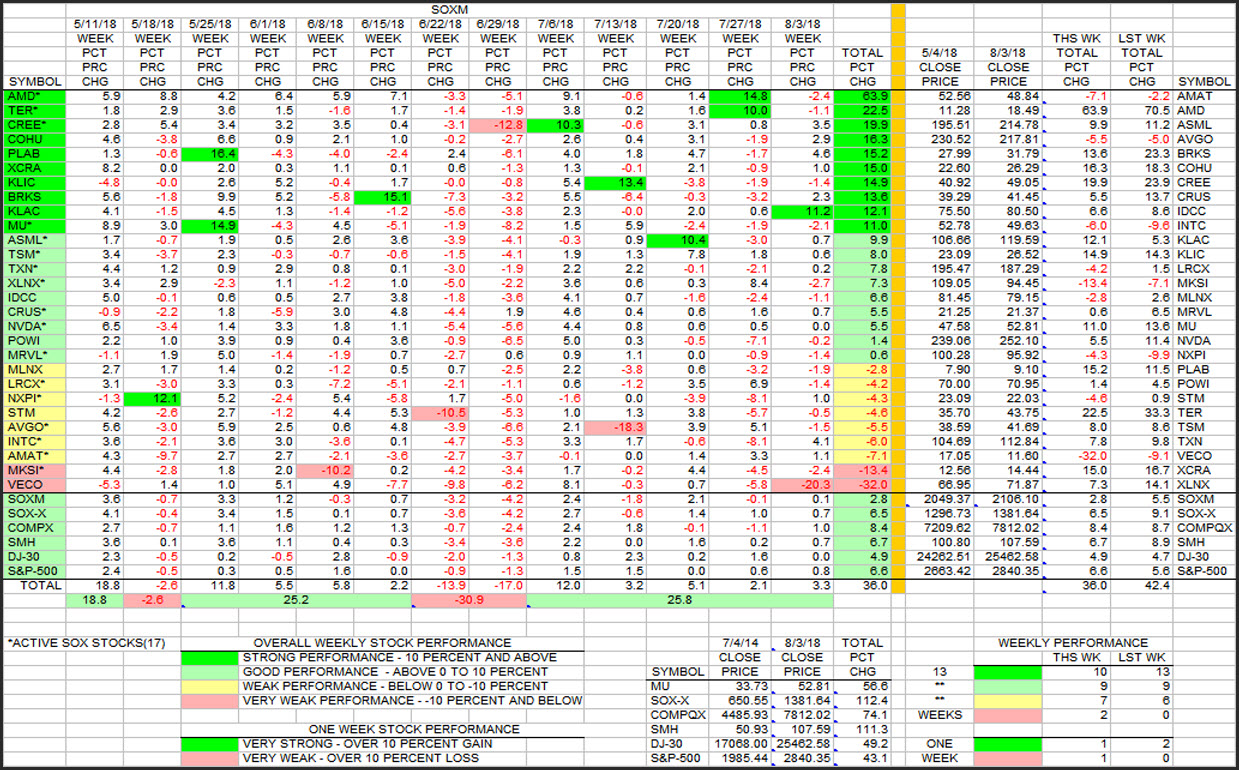
Task: Select GOOD PERFORMANCE - ABOVE 0 TO 10 PERCENT
Action: coord(394,672)
